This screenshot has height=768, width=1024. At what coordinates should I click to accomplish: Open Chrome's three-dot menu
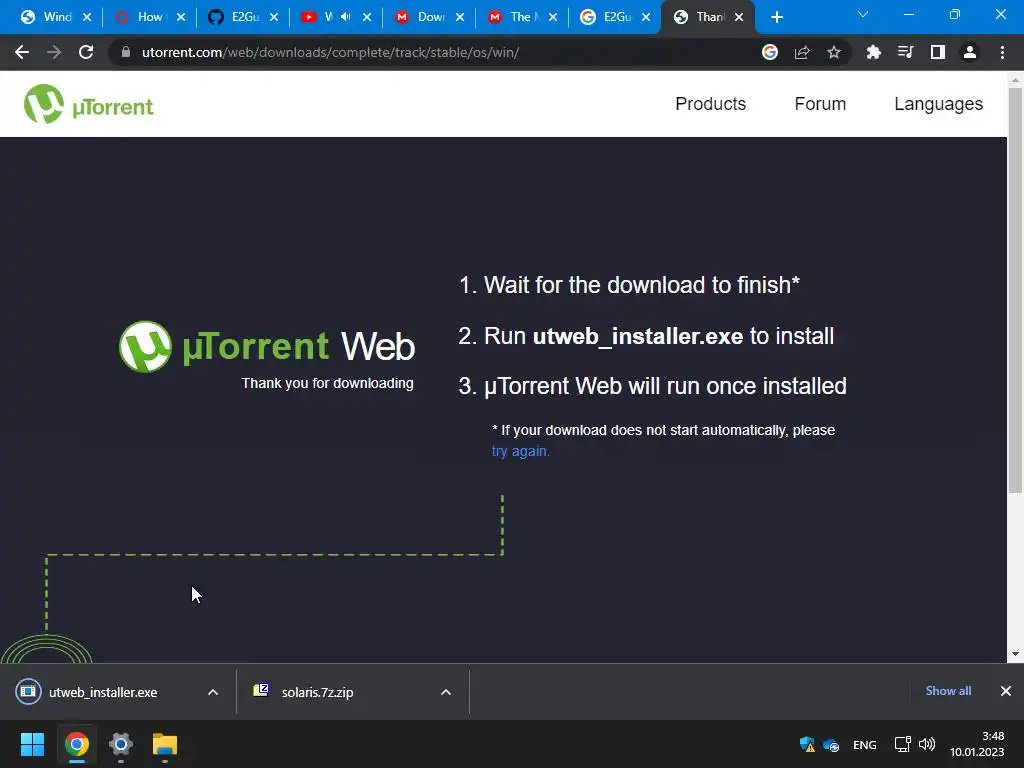point(1002,52)
